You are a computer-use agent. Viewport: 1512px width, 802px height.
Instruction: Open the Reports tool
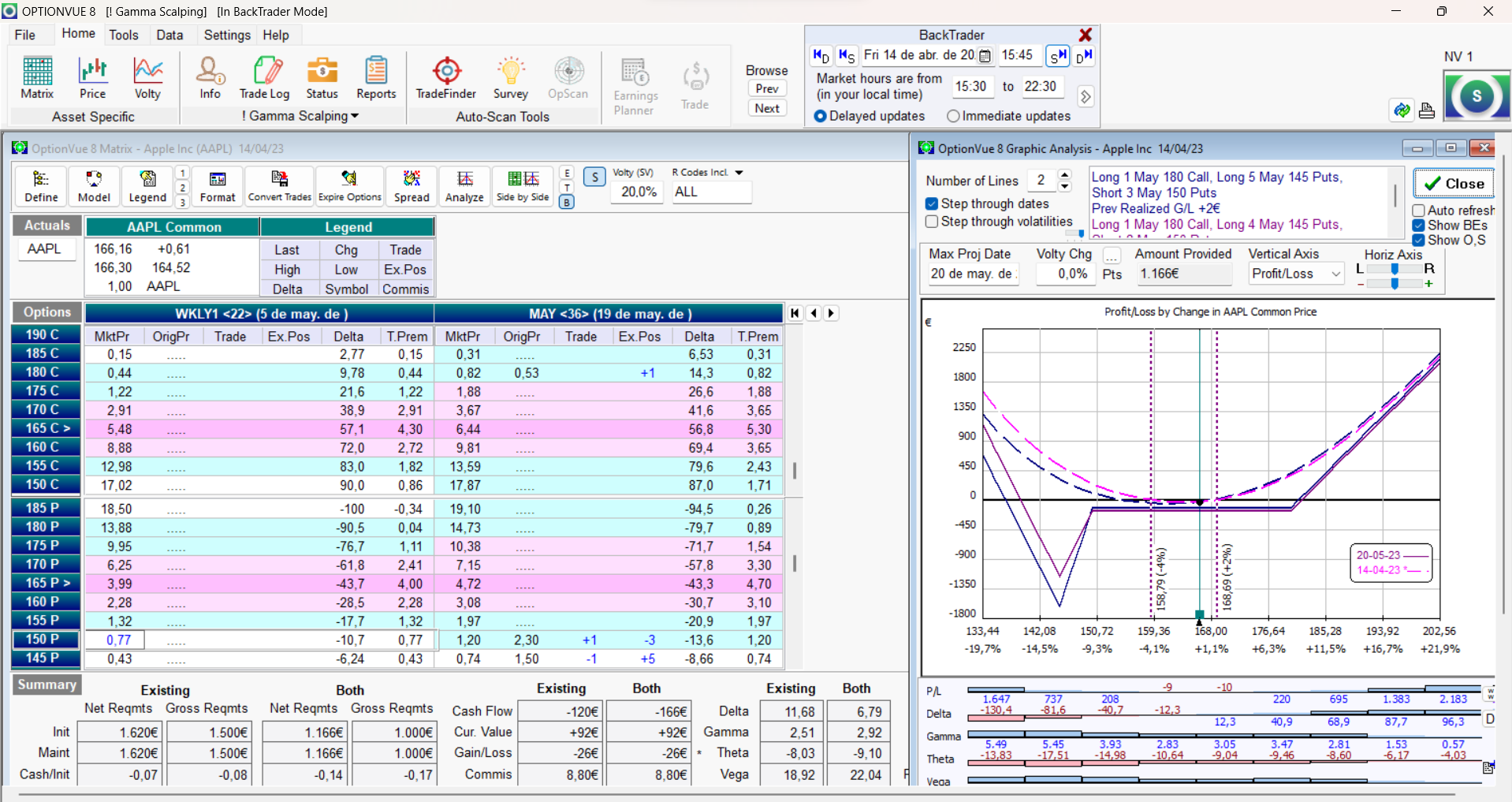(x=376, y=77)
